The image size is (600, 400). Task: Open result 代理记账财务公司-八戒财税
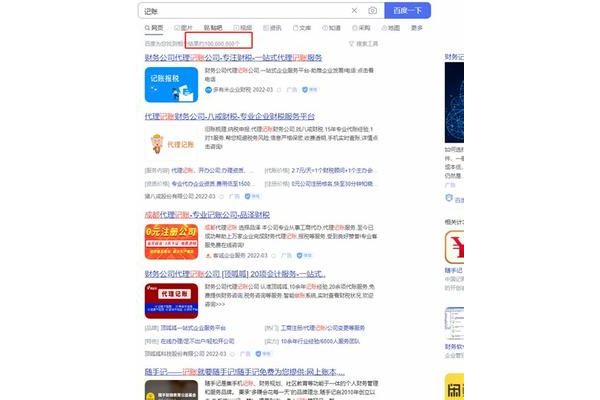pos(230,116)
